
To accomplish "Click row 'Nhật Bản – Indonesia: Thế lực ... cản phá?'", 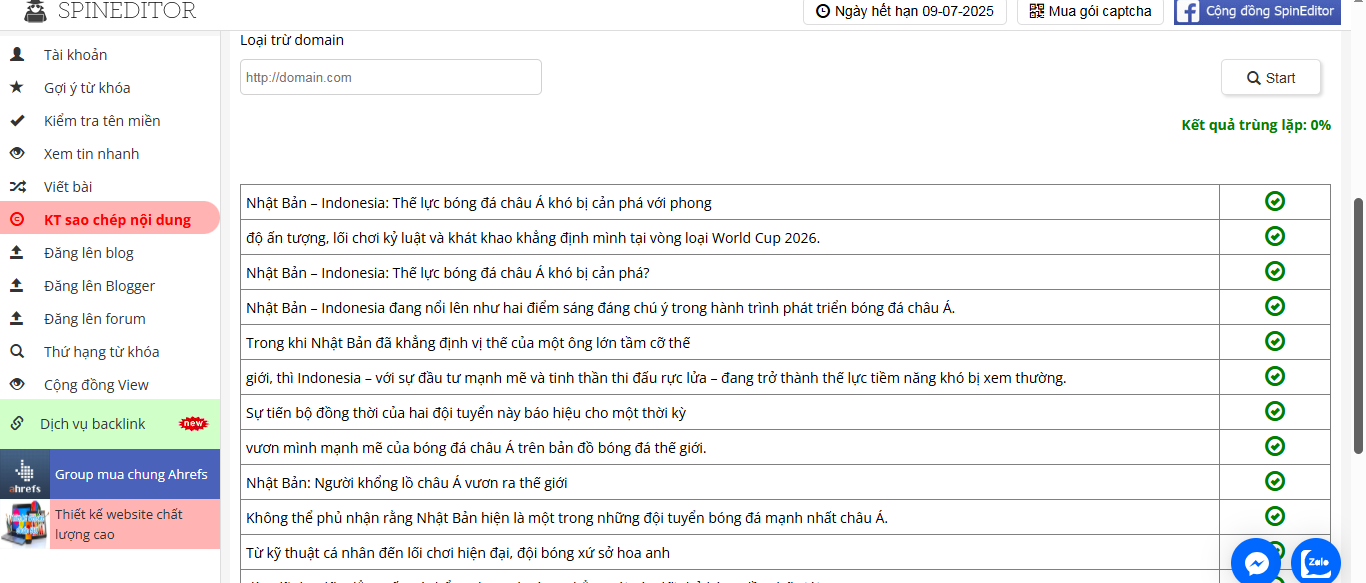I will click(448, 273).
